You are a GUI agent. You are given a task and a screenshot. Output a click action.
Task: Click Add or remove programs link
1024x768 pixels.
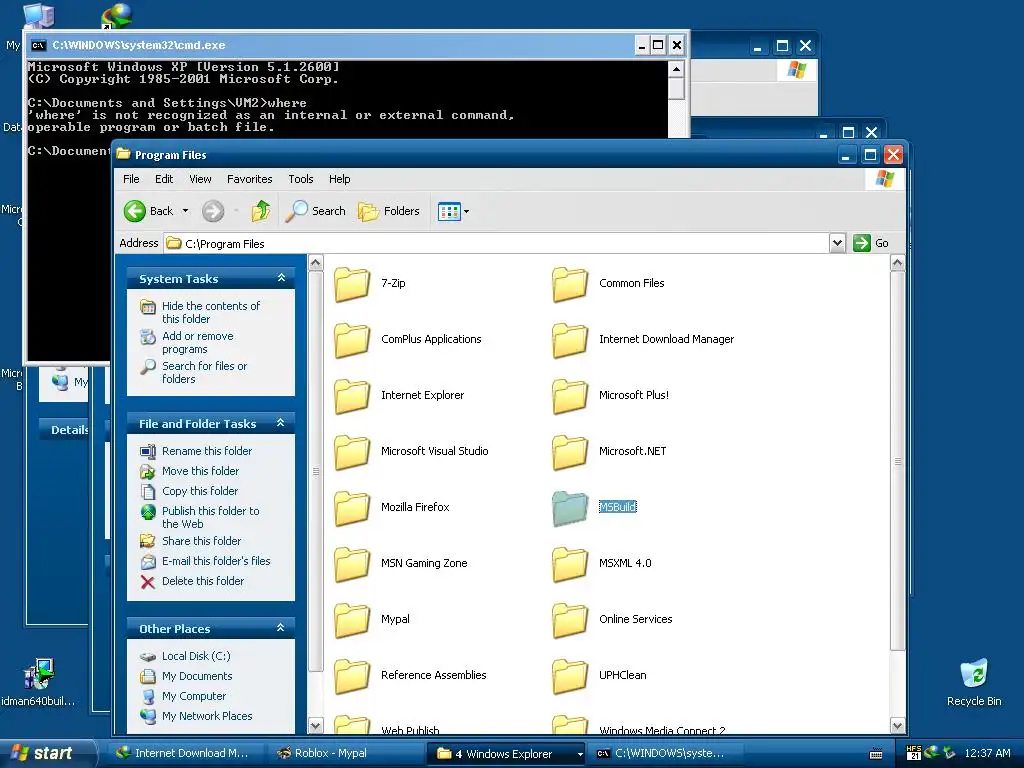pos(197,342)
